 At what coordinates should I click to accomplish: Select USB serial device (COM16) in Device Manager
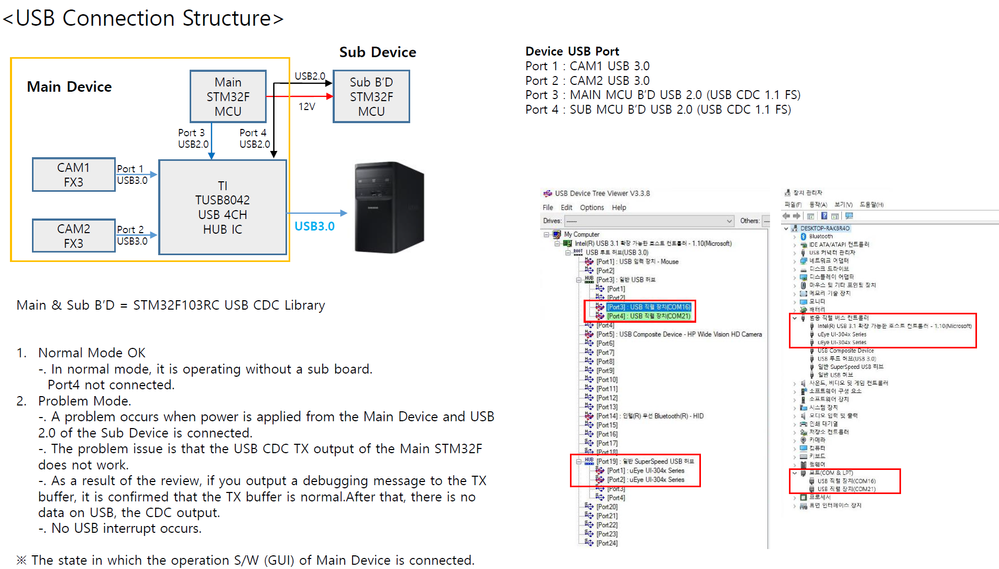point(847,481)
